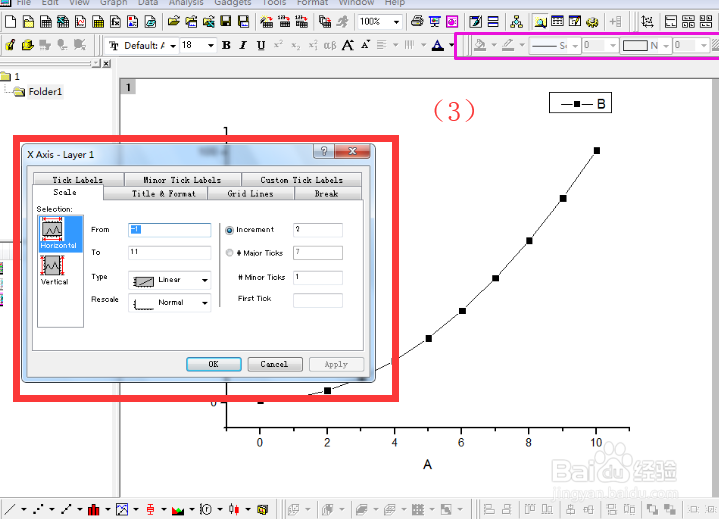Screen dimensions: 719x519
Task: Switch to the Grid Lines tab
Action: [x=250, y=193]
